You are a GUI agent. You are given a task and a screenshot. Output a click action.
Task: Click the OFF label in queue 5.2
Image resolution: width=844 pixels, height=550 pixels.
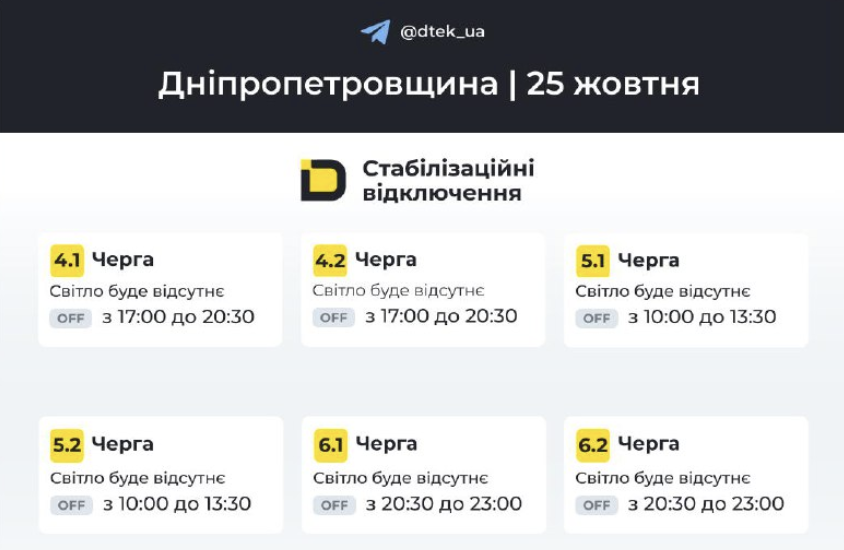pyautogui.click(x=71, y=505)
